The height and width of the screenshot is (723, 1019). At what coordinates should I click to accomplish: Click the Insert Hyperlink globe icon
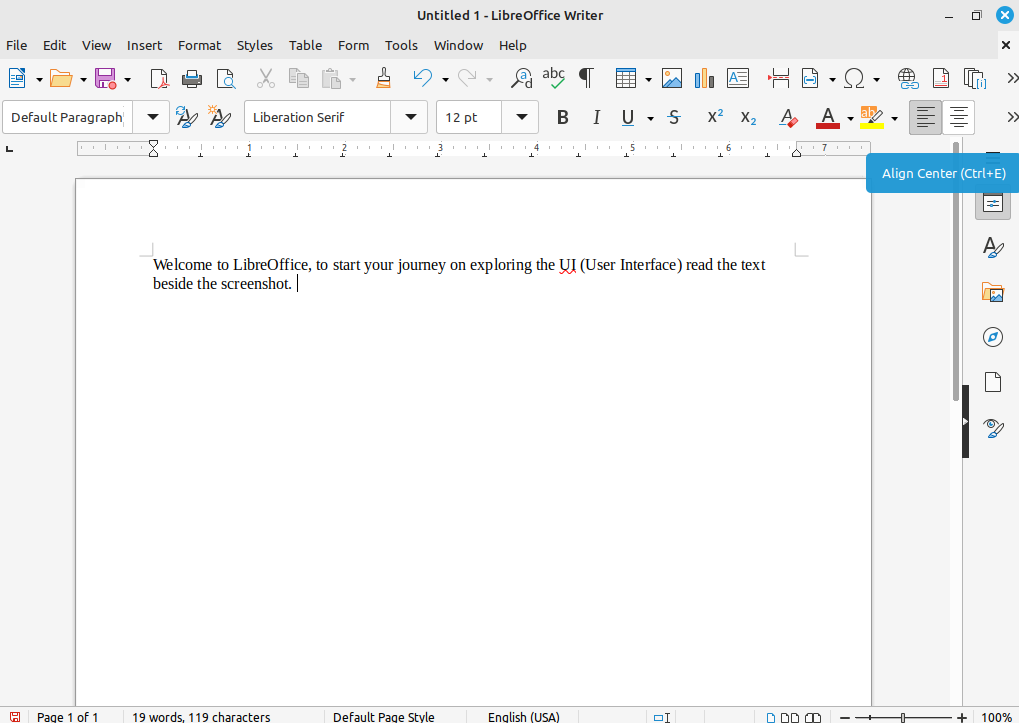coord(908,79)
